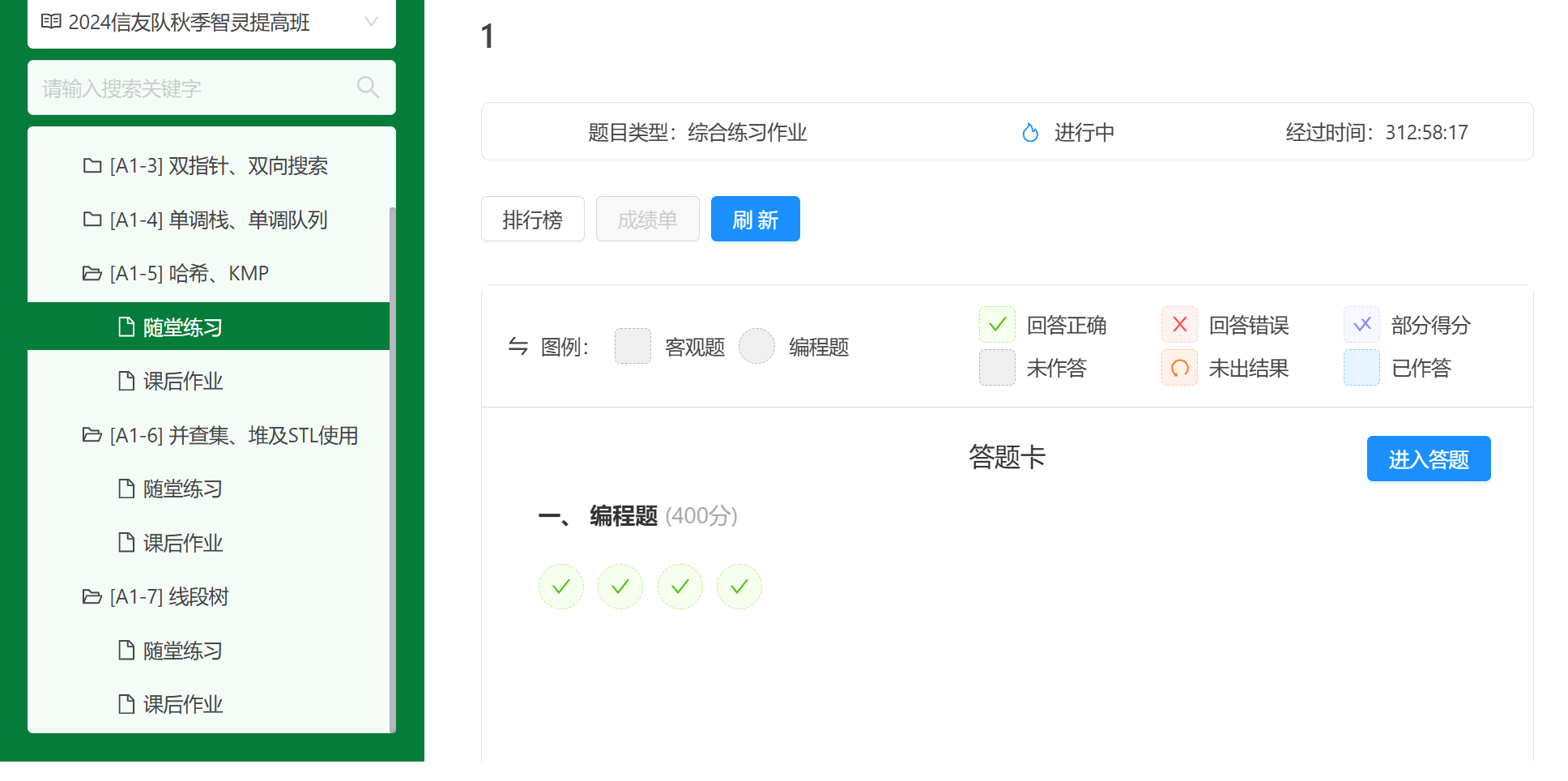Open the course selector dropdown arrow
1568x781 pixels.
coord(371,22)
